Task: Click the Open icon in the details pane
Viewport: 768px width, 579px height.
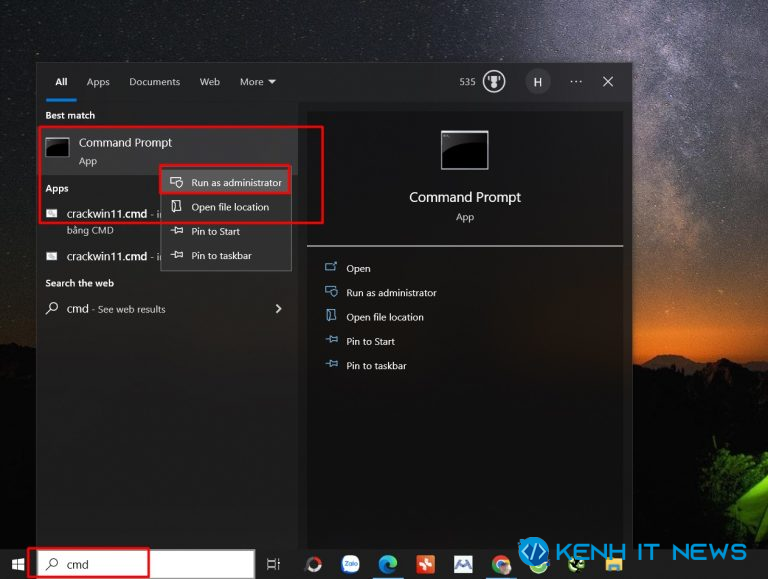Action: 331,266
